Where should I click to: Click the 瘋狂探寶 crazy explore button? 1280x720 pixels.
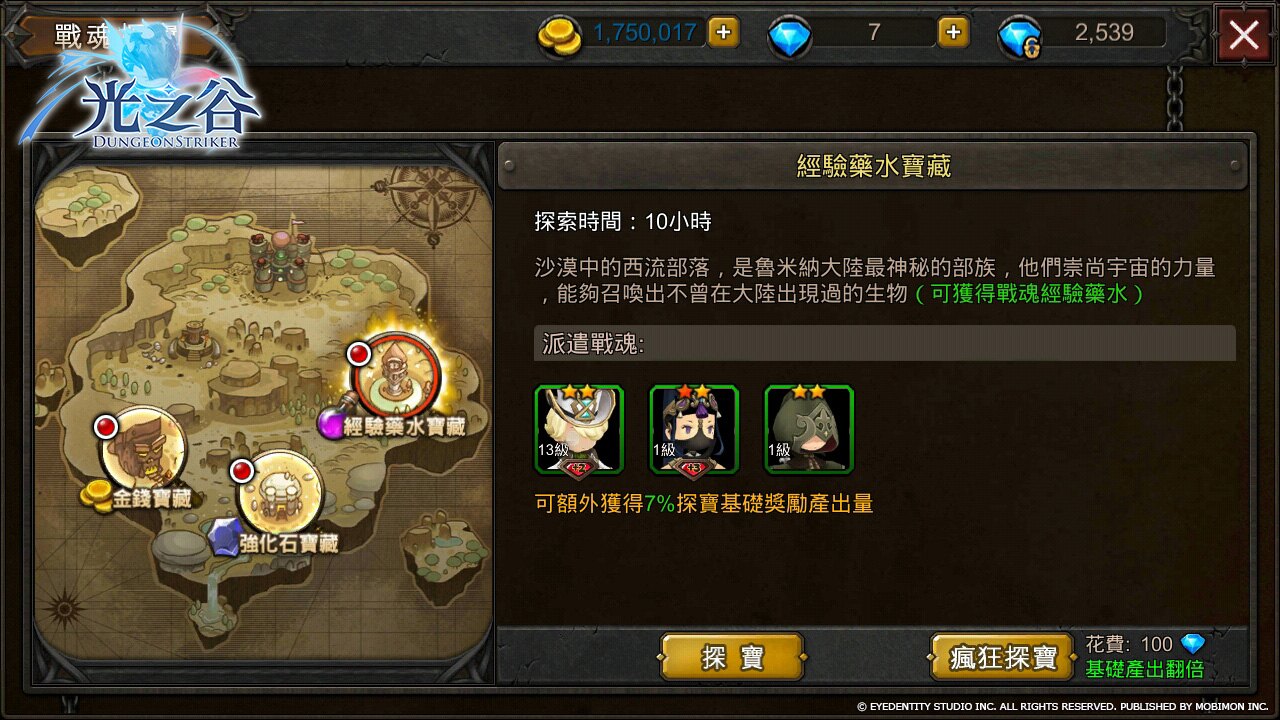pyautogui.click(x=1003, y=657)
